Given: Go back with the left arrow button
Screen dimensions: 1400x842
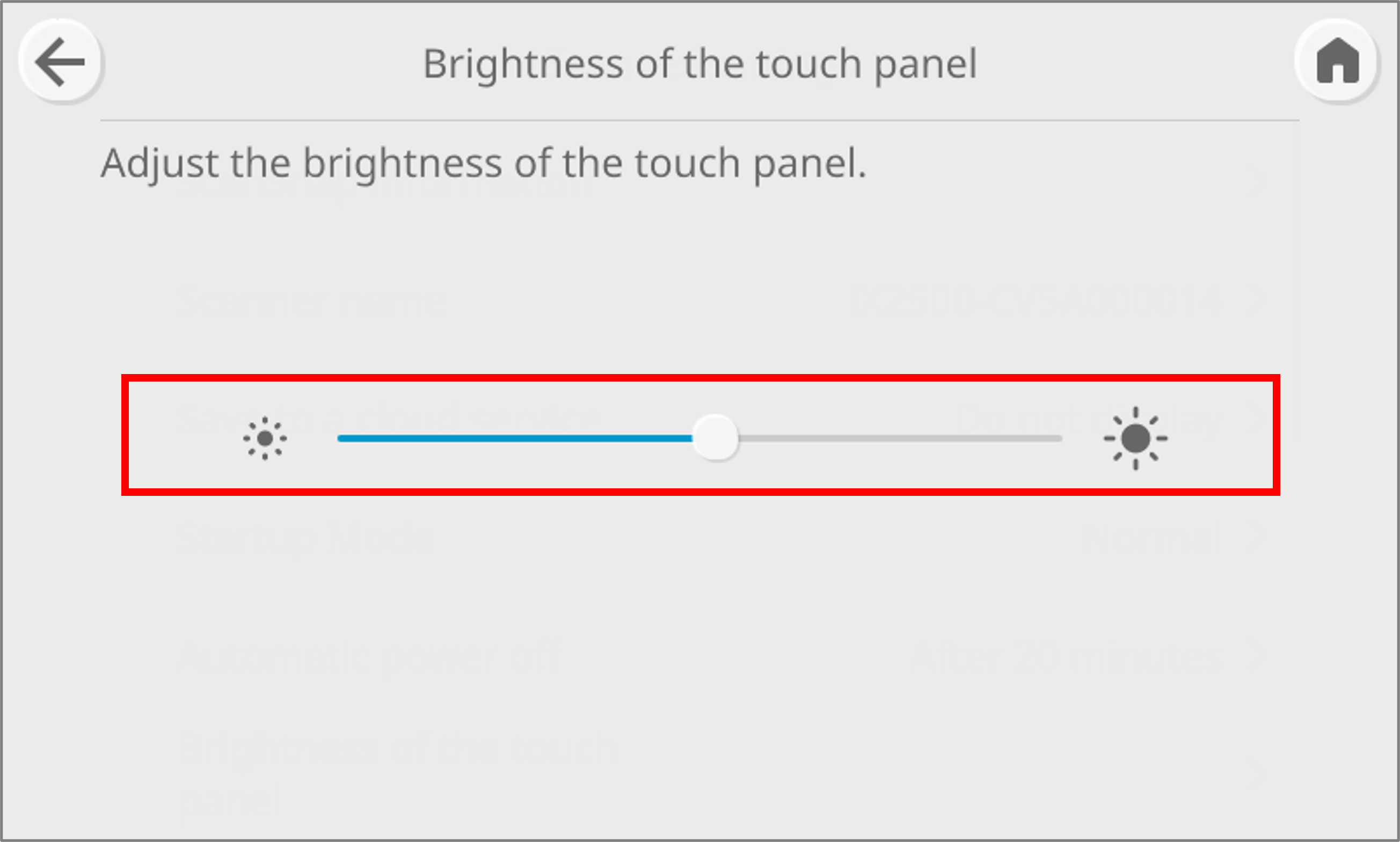Looking at the screenshot, I should tap(60, 62).
